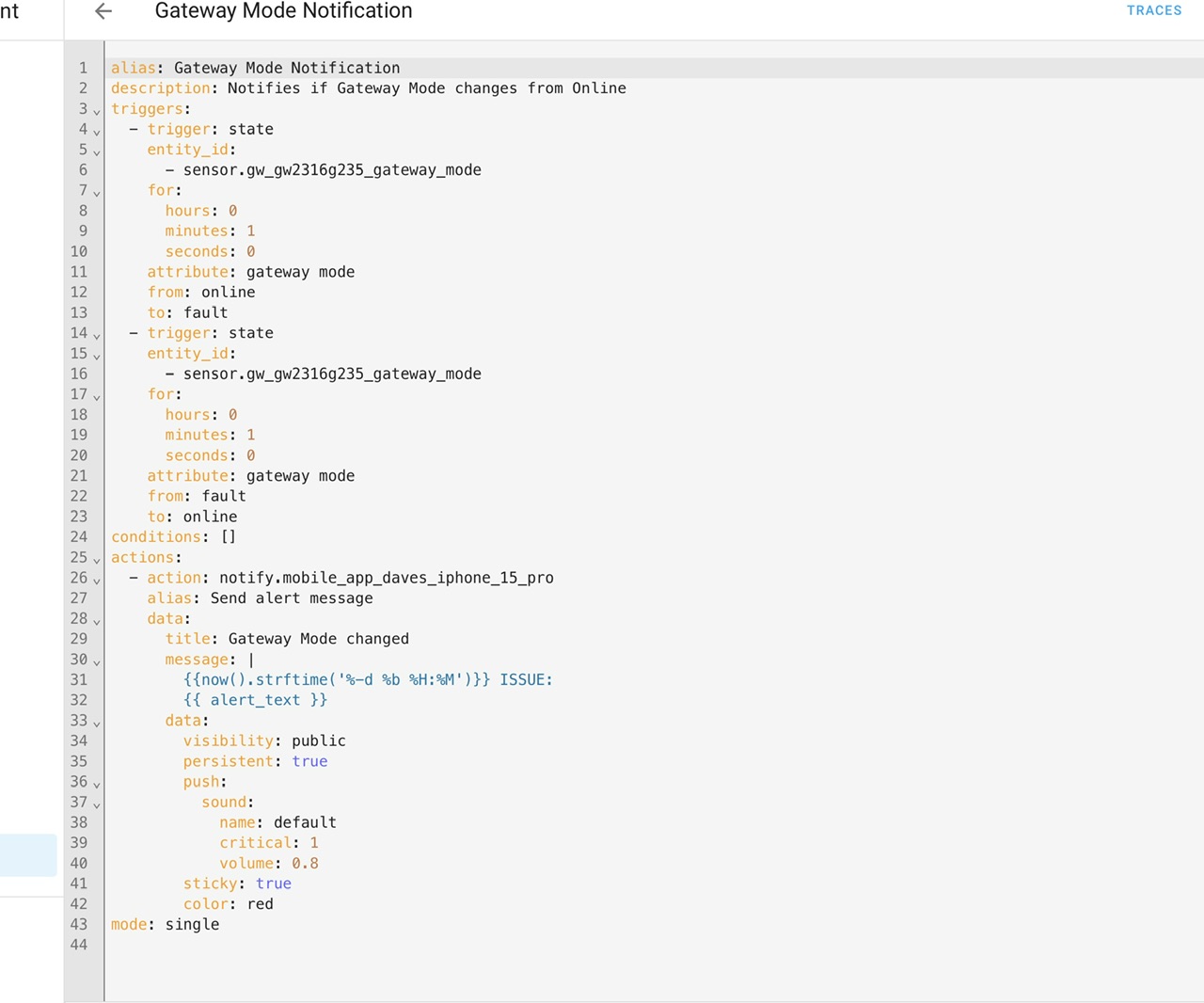Fold the notify action on line 26
This screenshot has height=1003, width=1204.
[96, 580]
